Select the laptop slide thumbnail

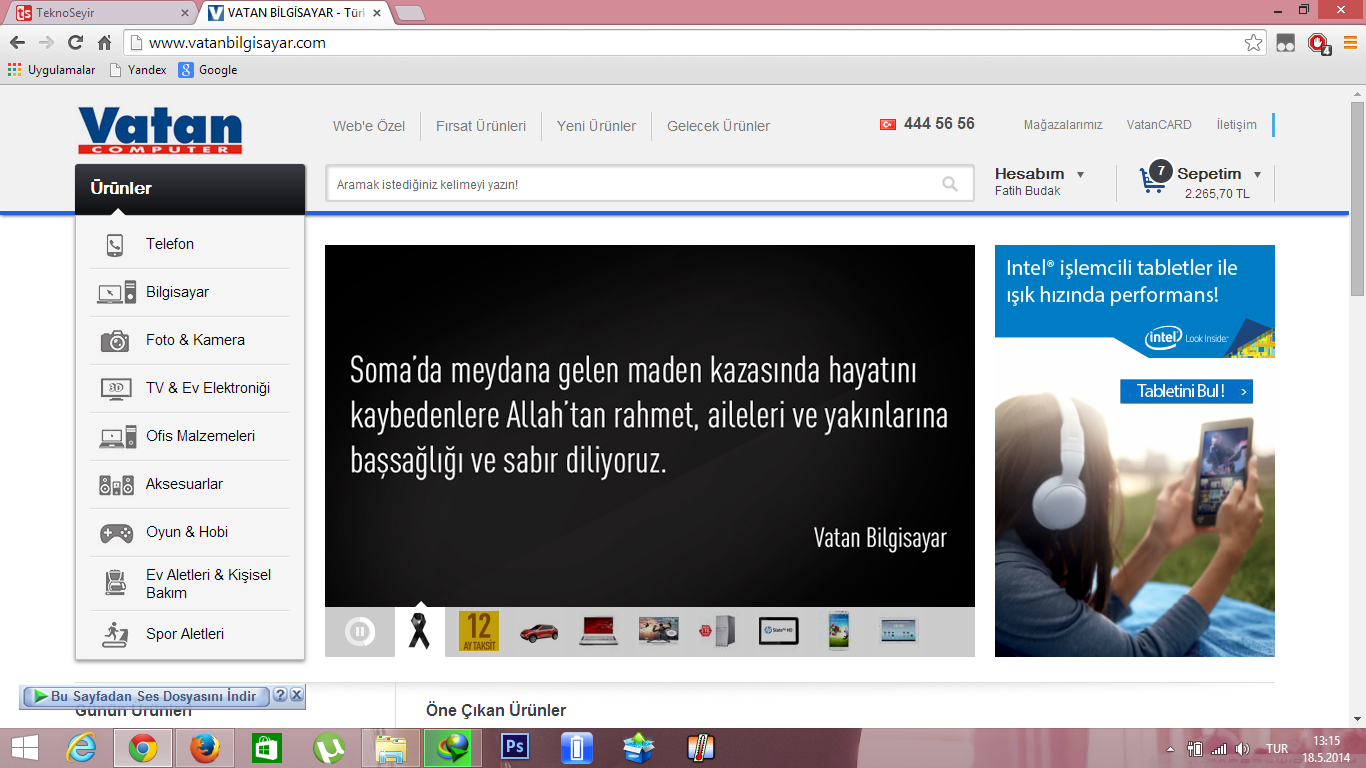598,631
